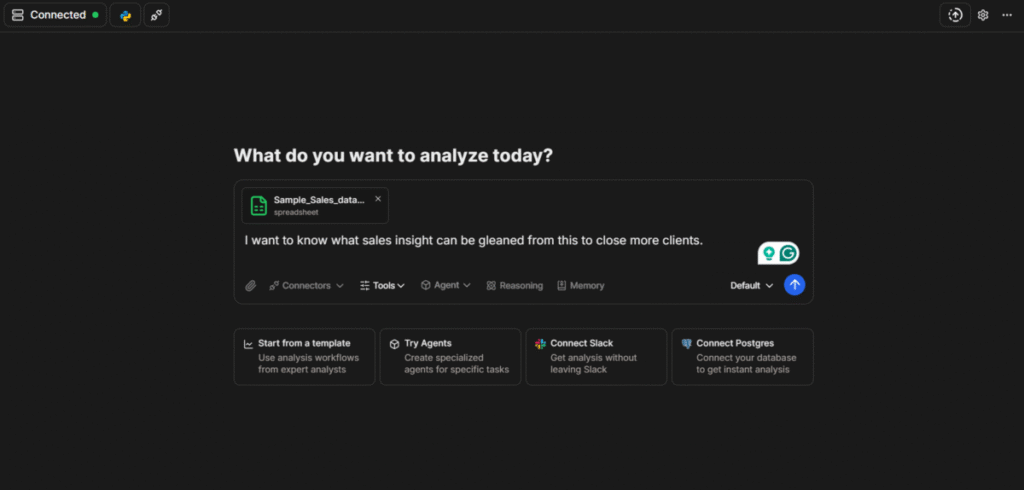Choose the Try Agents card
Viewport: 1024px width, 490px height.
(x=451, y=356)
